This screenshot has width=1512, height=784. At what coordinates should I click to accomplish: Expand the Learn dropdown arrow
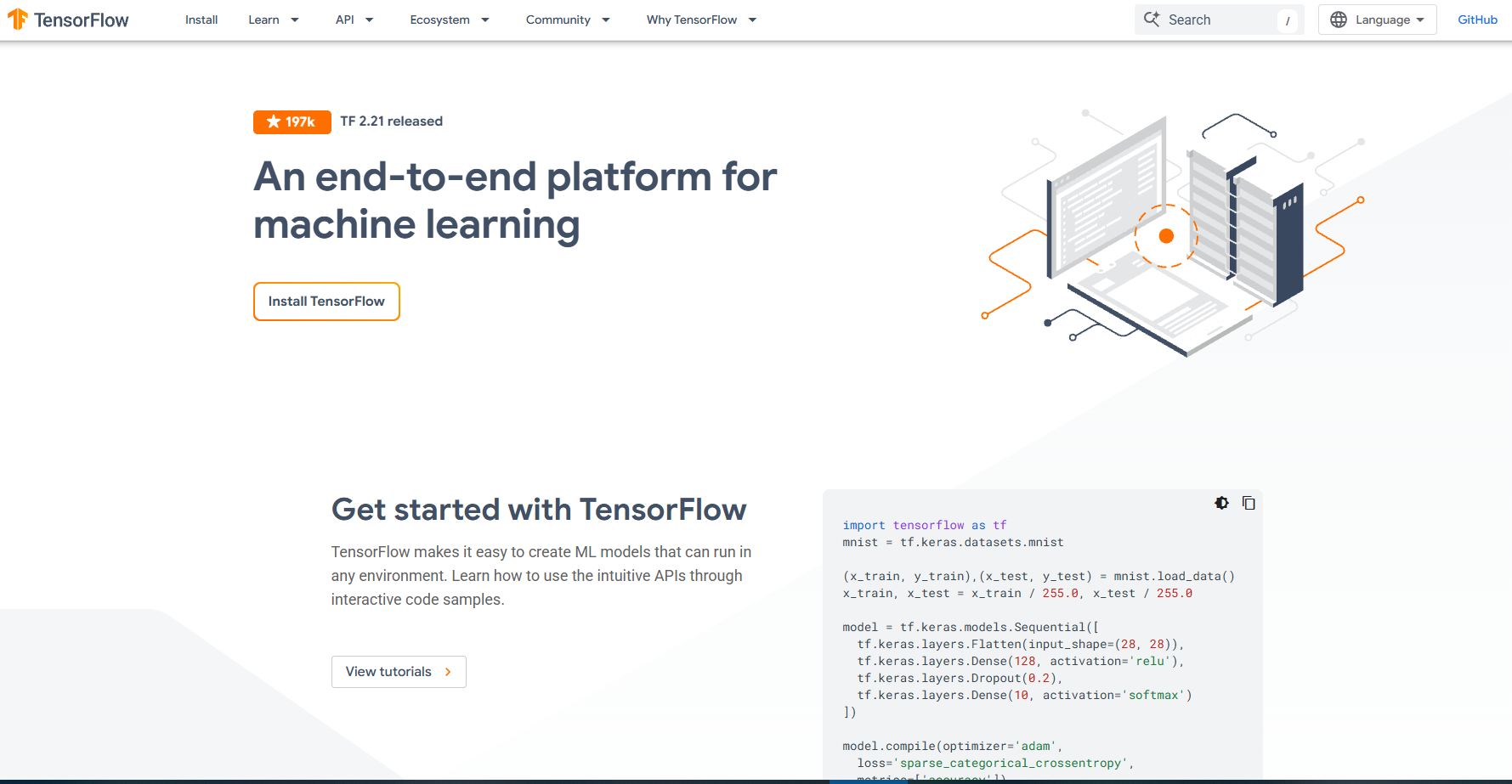pos(295,20)
